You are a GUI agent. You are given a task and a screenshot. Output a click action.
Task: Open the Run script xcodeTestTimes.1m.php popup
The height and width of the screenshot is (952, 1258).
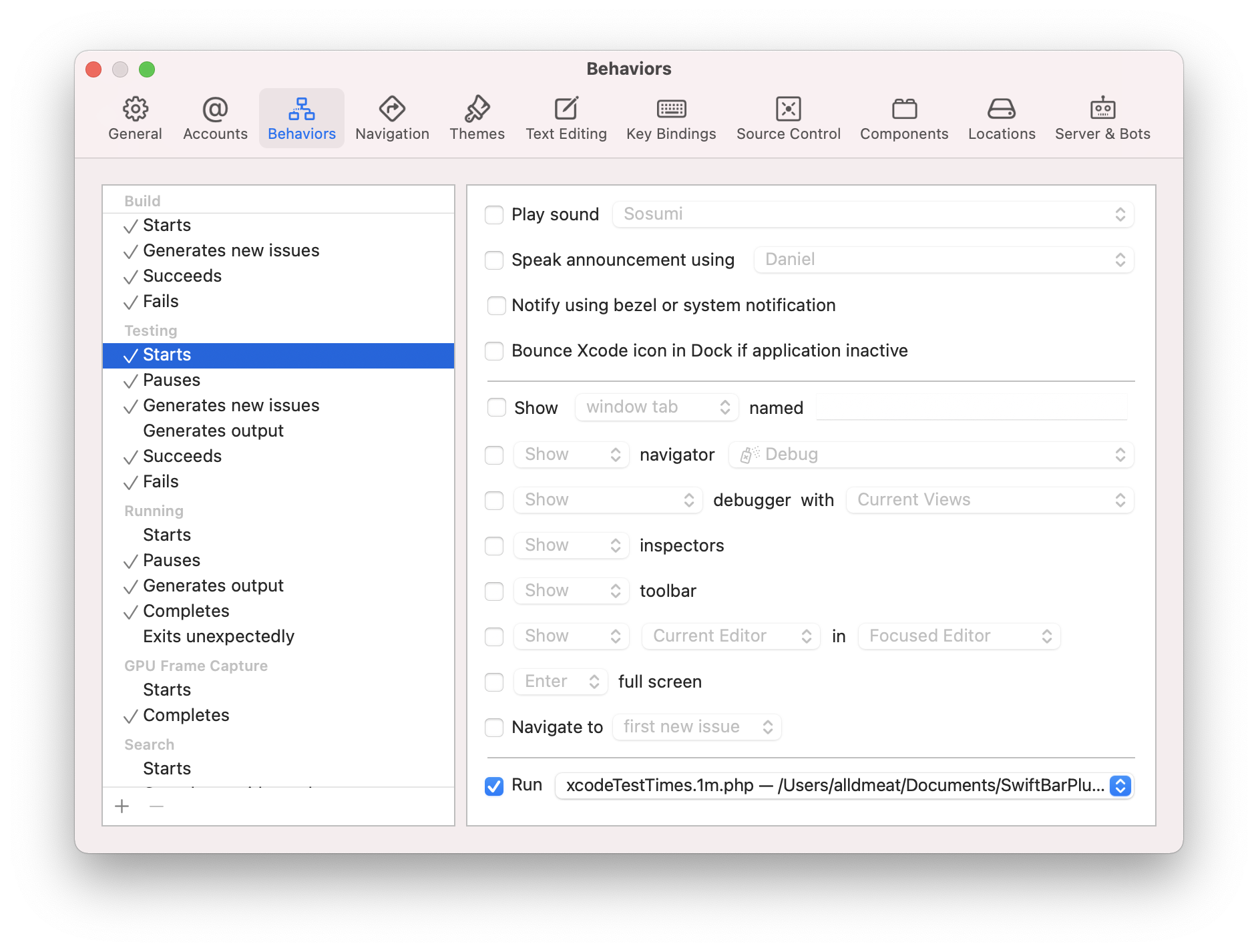844,786
